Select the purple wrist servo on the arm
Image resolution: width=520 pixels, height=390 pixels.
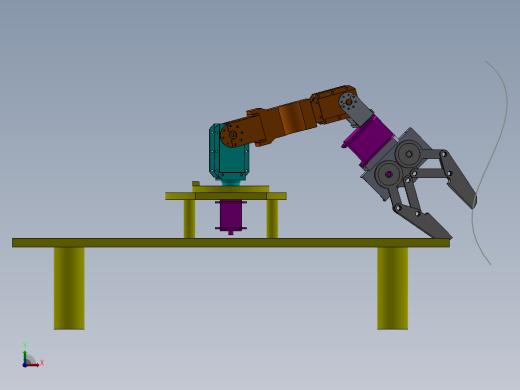click(x=370, y=140)
